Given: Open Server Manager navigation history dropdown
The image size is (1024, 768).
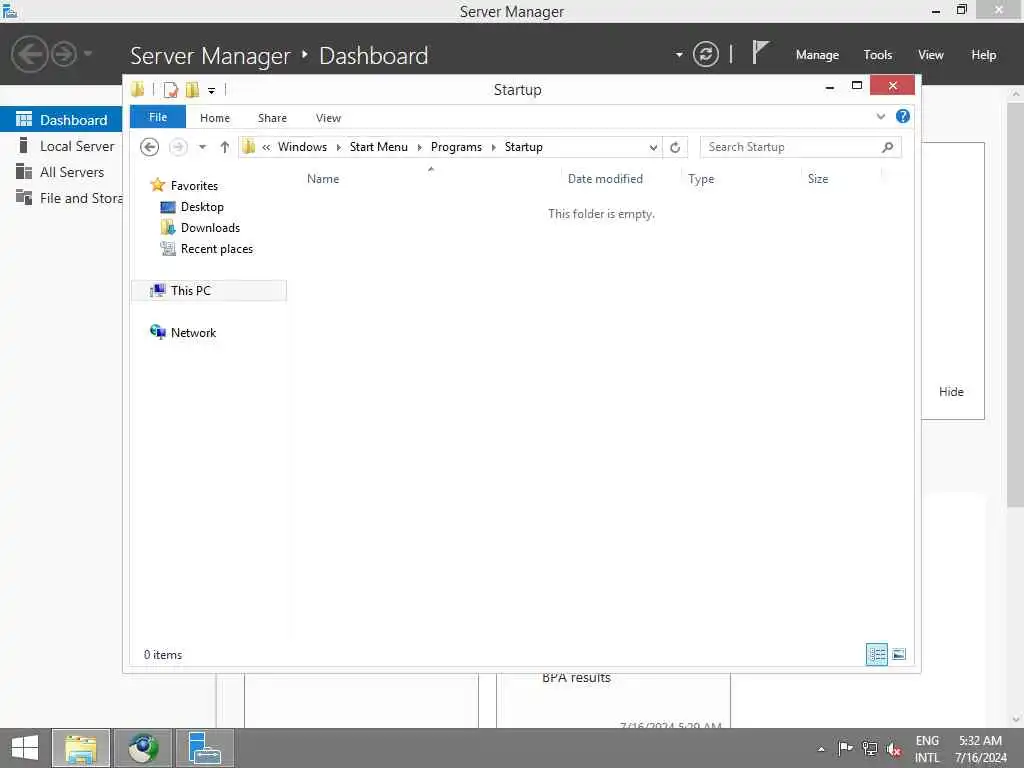Looking at the screenshot, I should [88, 54].
